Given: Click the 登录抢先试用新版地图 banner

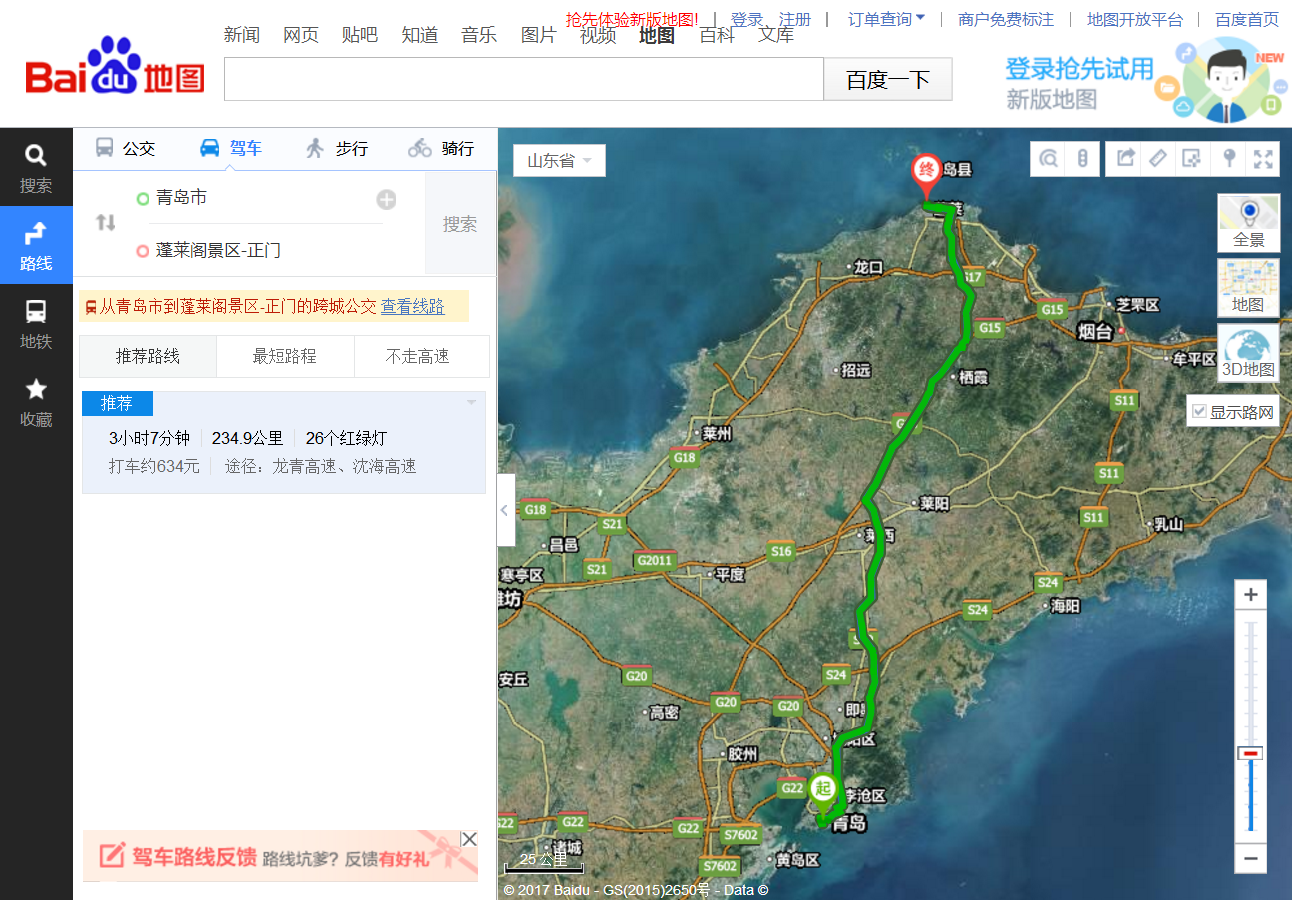Looking at the screenshot, I should tap(1144, 80).
